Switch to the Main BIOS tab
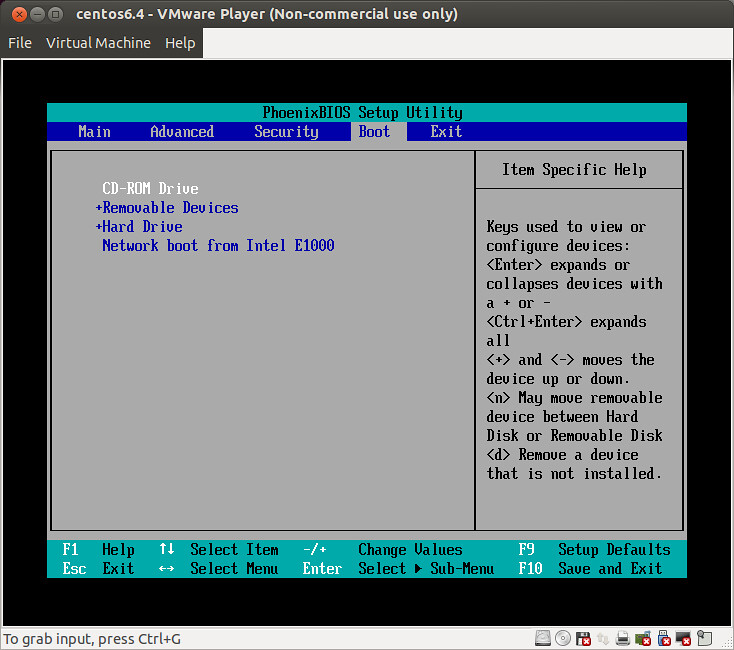 coord(94,131)
